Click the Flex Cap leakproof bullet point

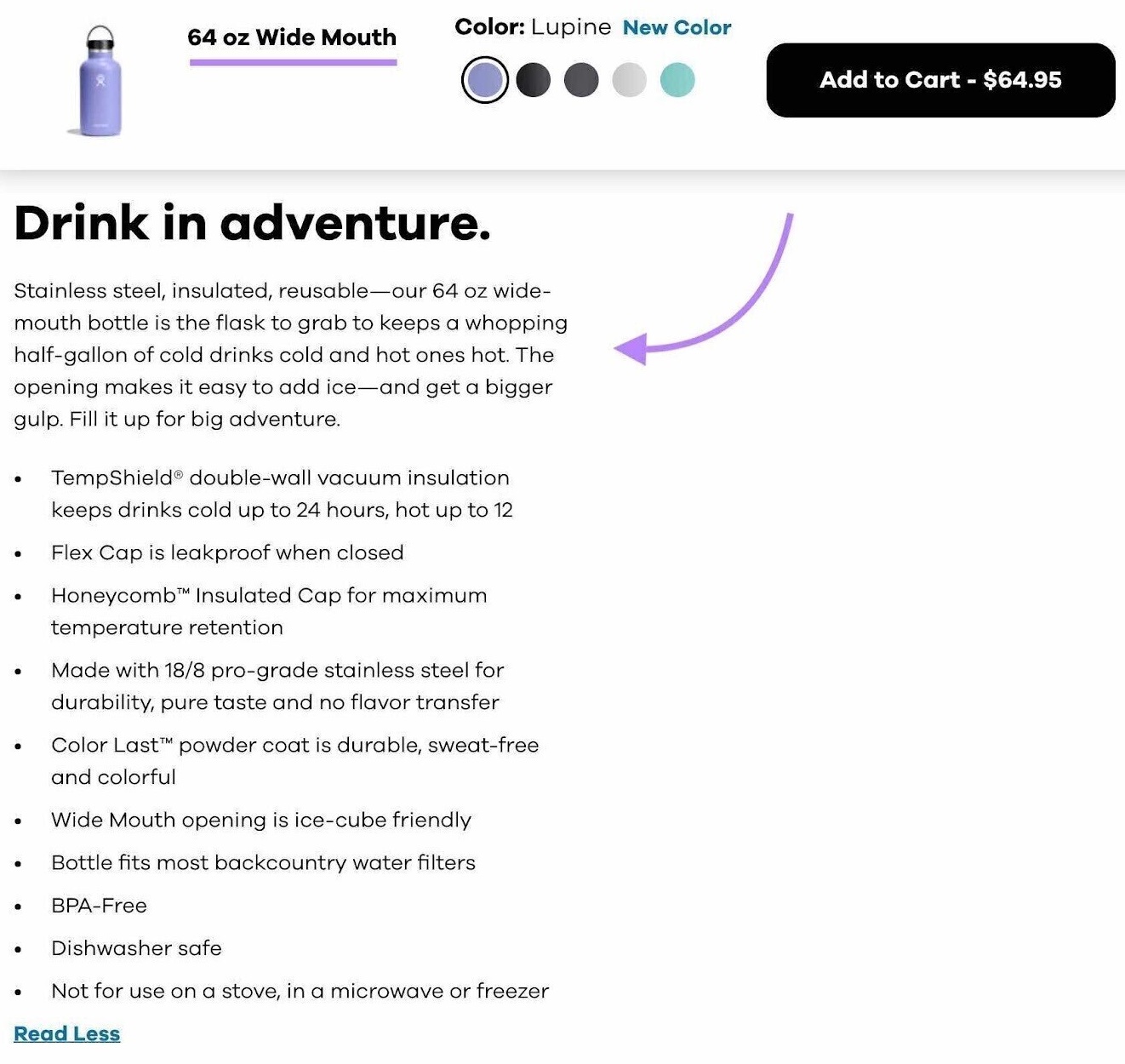pyautogui.click(x=227, y=553)
